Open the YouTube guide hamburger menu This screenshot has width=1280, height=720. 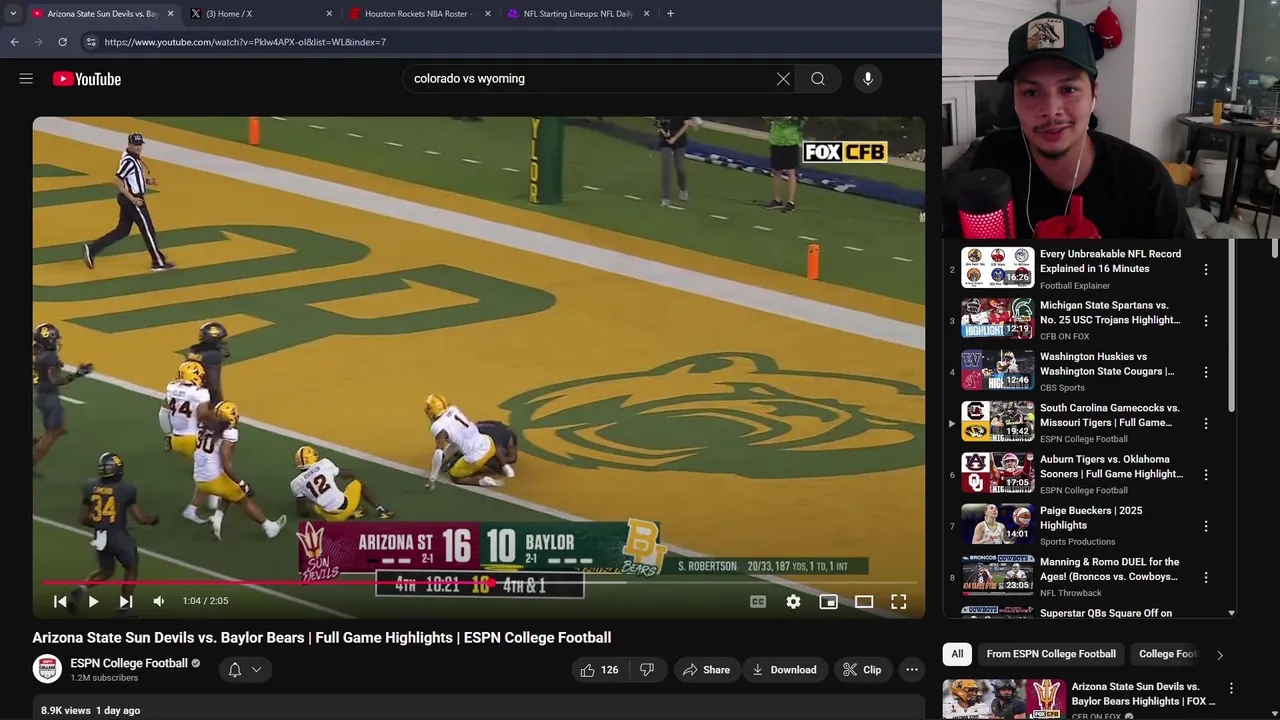(26, 79)
